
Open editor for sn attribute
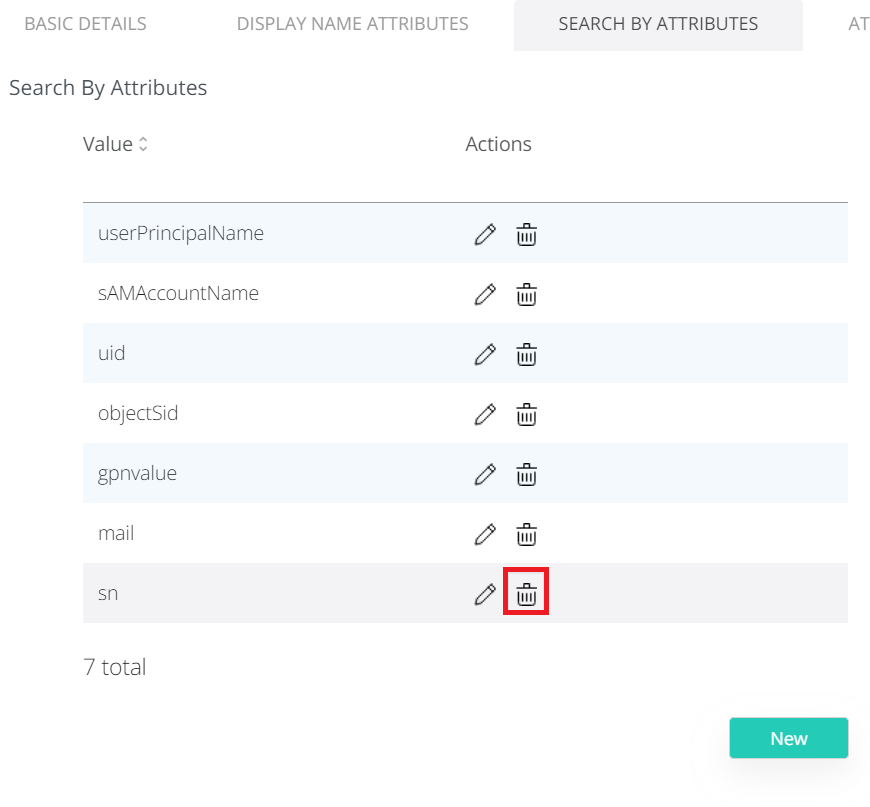click(x=485, y=595)
